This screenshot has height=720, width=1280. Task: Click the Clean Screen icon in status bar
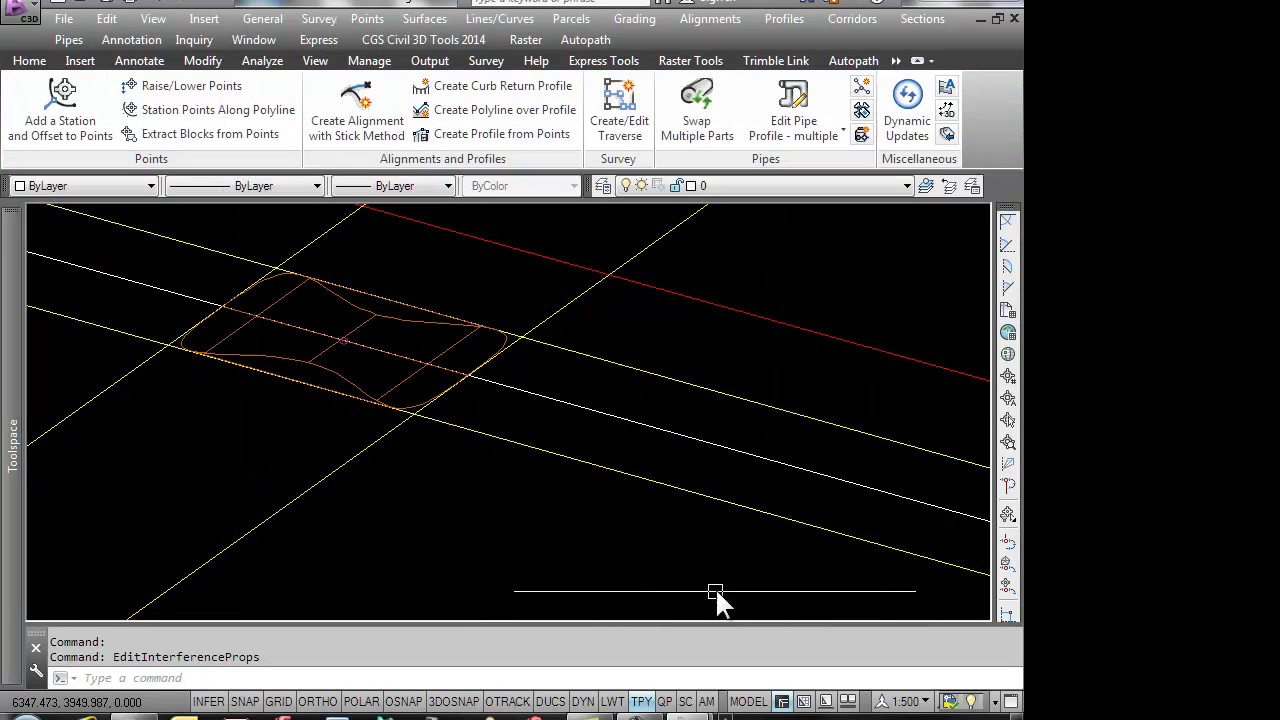pyautogui.click(x=1011, y=702)
